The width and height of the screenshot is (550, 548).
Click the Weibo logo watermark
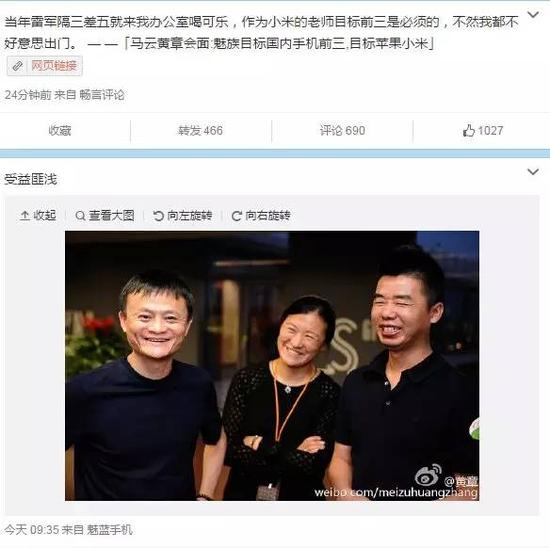point(428,475)
